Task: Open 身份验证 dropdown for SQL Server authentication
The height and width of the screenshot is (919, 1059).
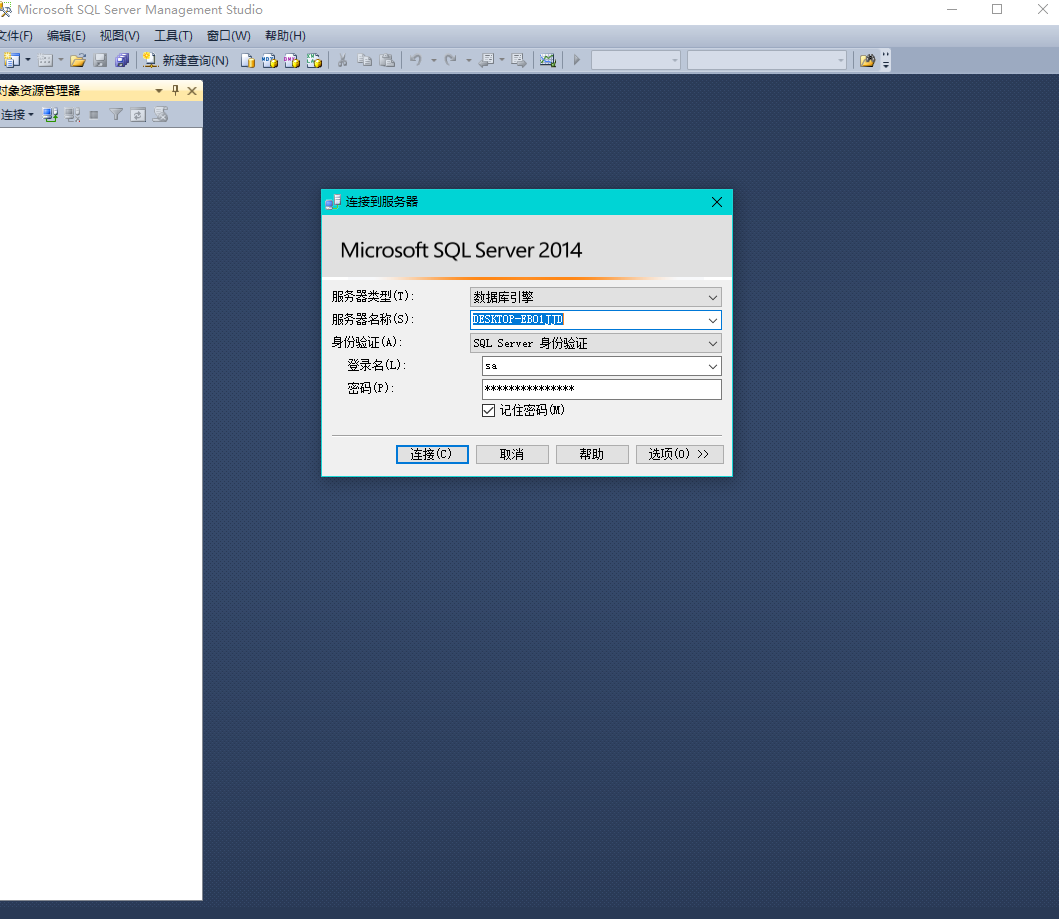Action: pyautogui.click(x=596, y=343)
